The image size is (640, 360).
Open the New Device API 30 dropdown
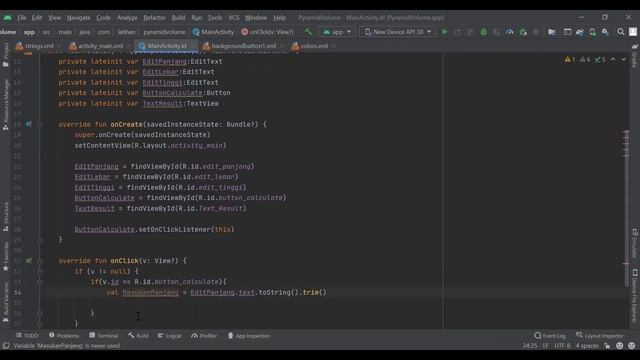click(398, 32)
